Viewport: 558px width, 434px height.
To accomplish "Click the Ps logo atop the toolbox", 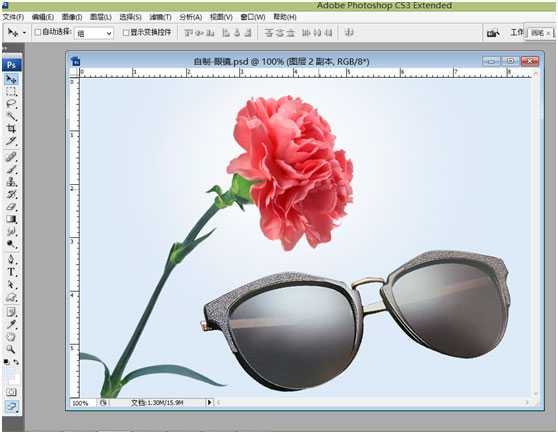I will pos(12,65).
